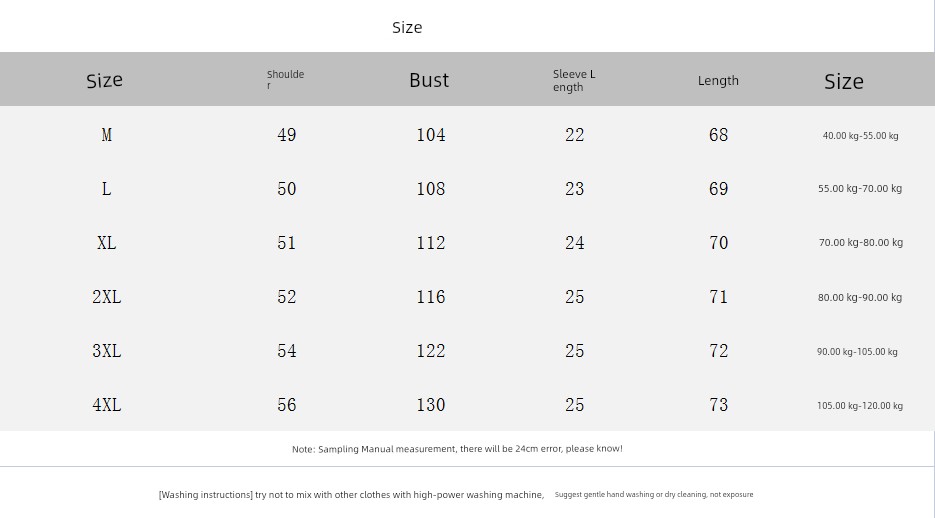Click the 105.00 kg-120.00 kg weight range
This screenshot has width=935, height=518.
click(860, 406)
